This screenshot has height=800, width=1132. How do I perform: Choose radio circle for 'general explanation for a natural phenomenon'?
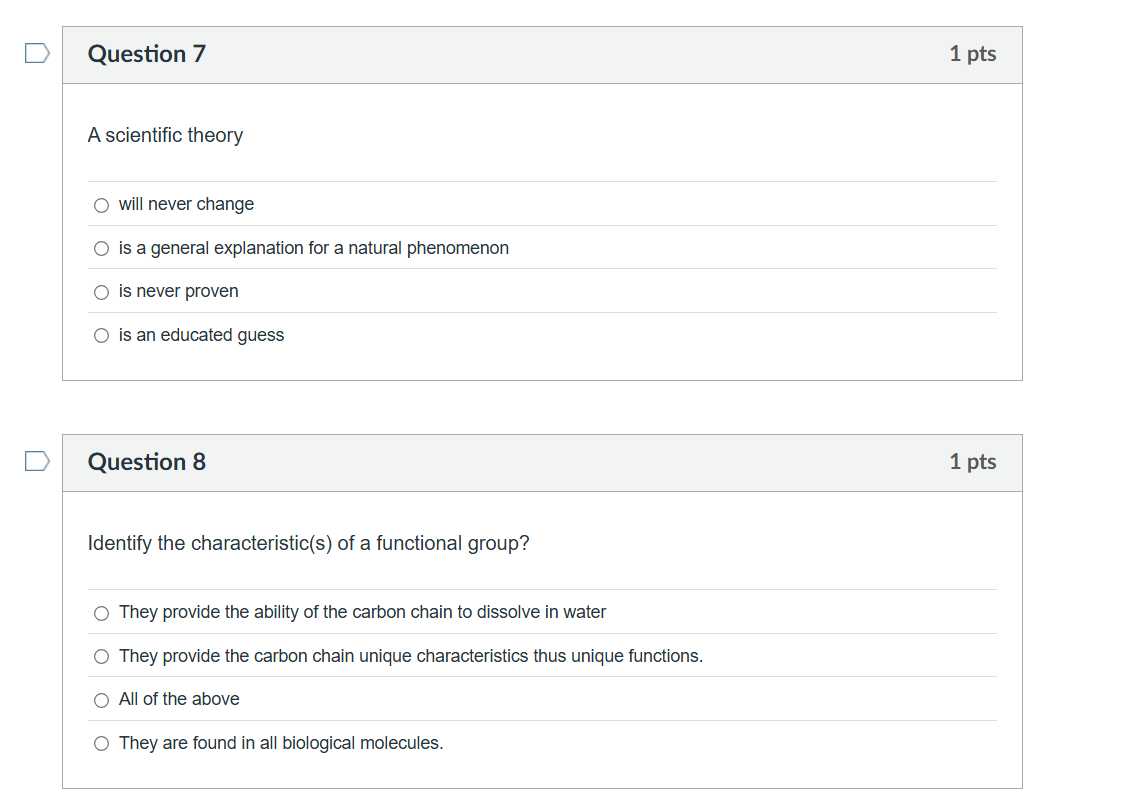(101, 249)
